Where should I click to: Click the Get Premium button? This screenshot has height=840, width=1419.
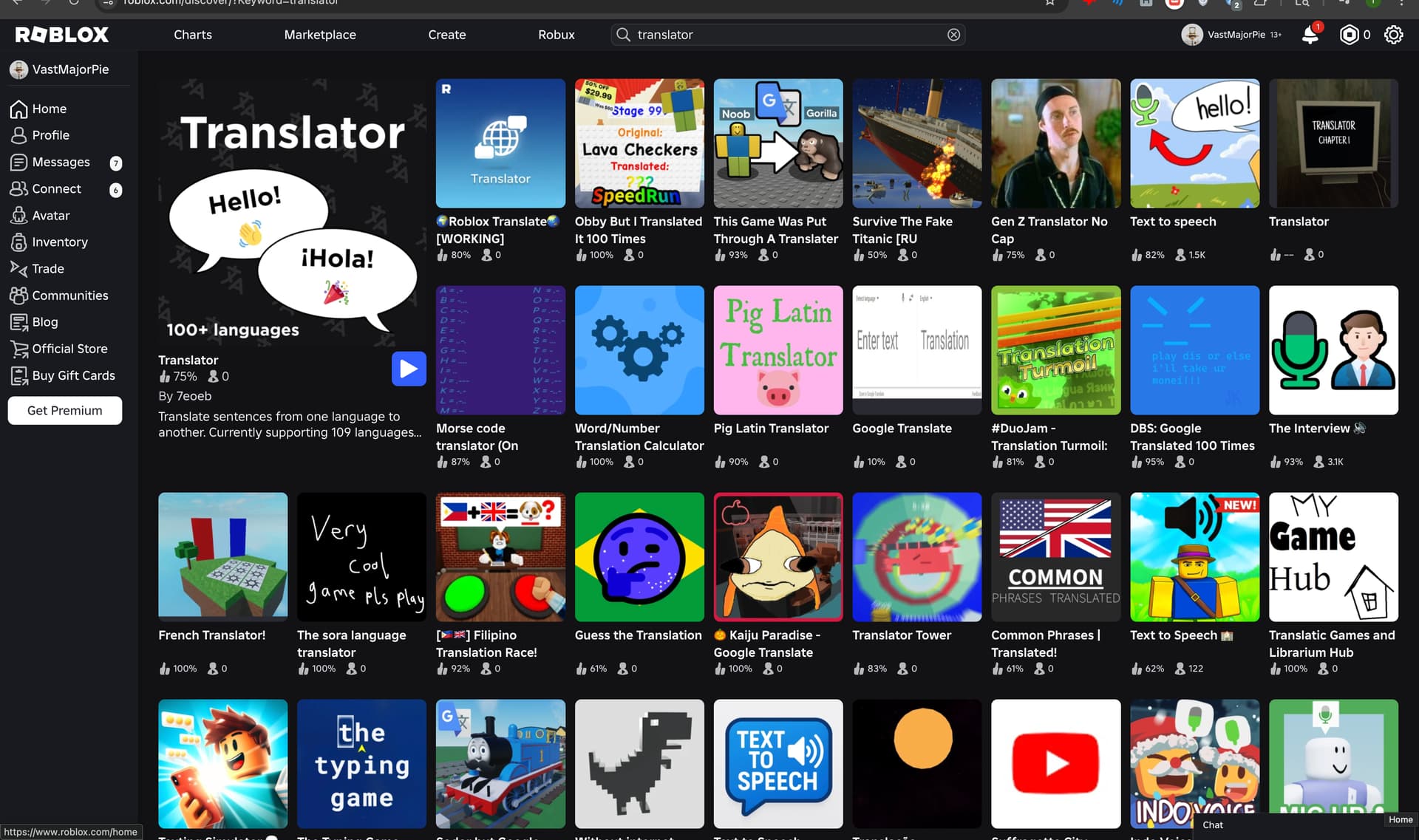pos(64,410)
